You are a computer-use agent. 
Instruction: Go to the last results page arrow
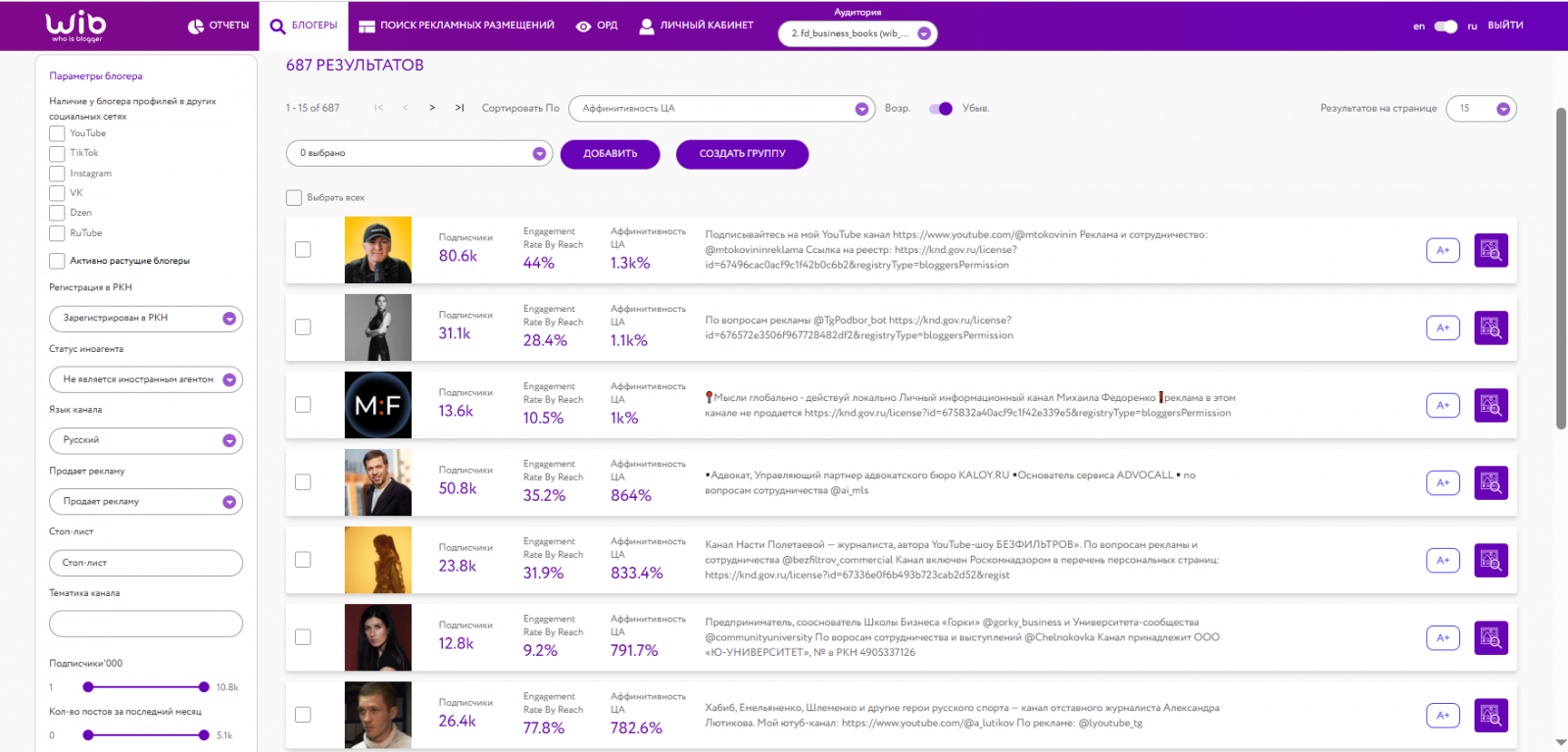click(459, 108)
